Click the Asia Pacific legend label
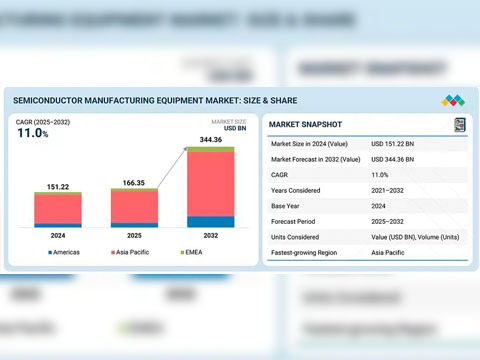This screenshot has width=480, height=360. pyautogui.click(x=132, y=252)
